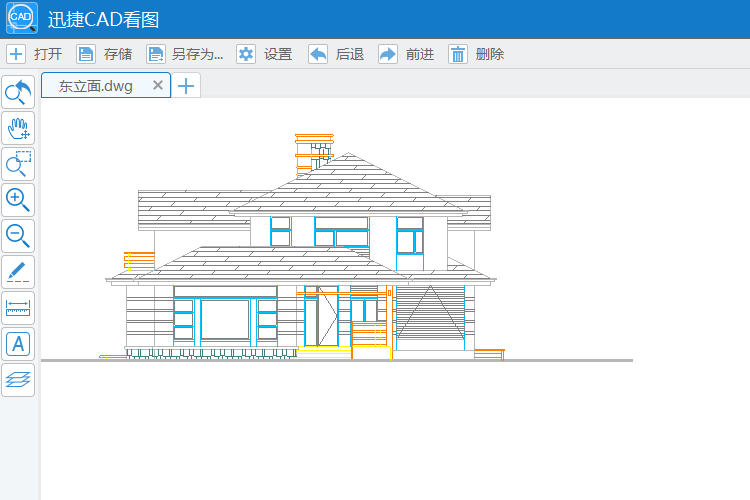Select the ruler measurement tool
This screenshot has width=750, height=500.
18,308
